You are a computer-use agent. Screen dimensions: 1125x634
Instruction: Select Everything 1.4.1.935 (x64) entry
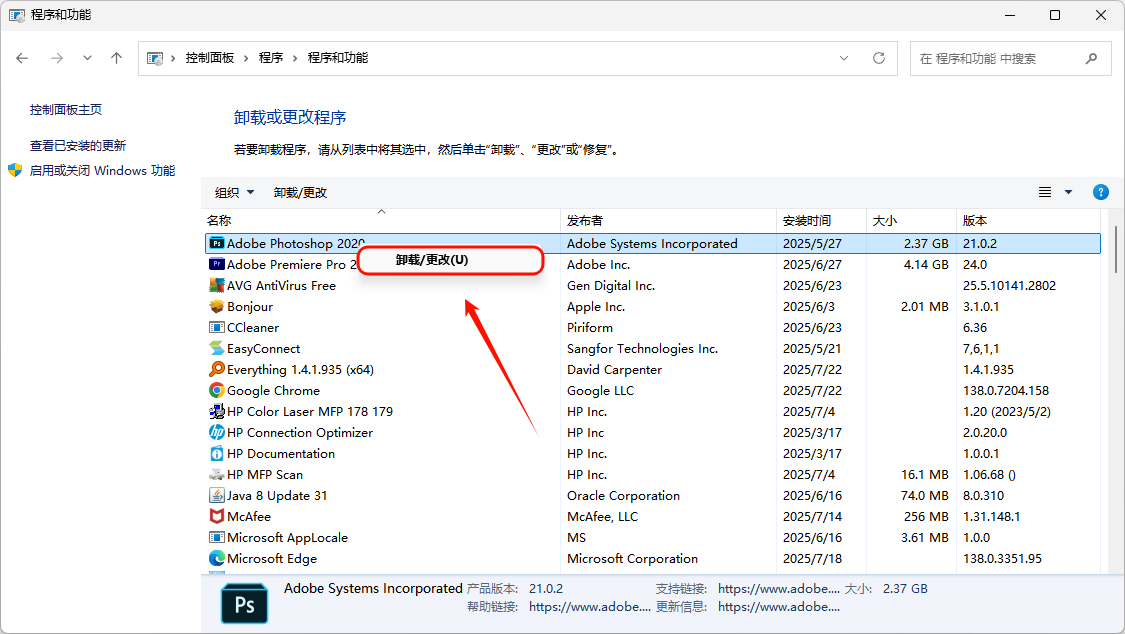tap(300, 370)
